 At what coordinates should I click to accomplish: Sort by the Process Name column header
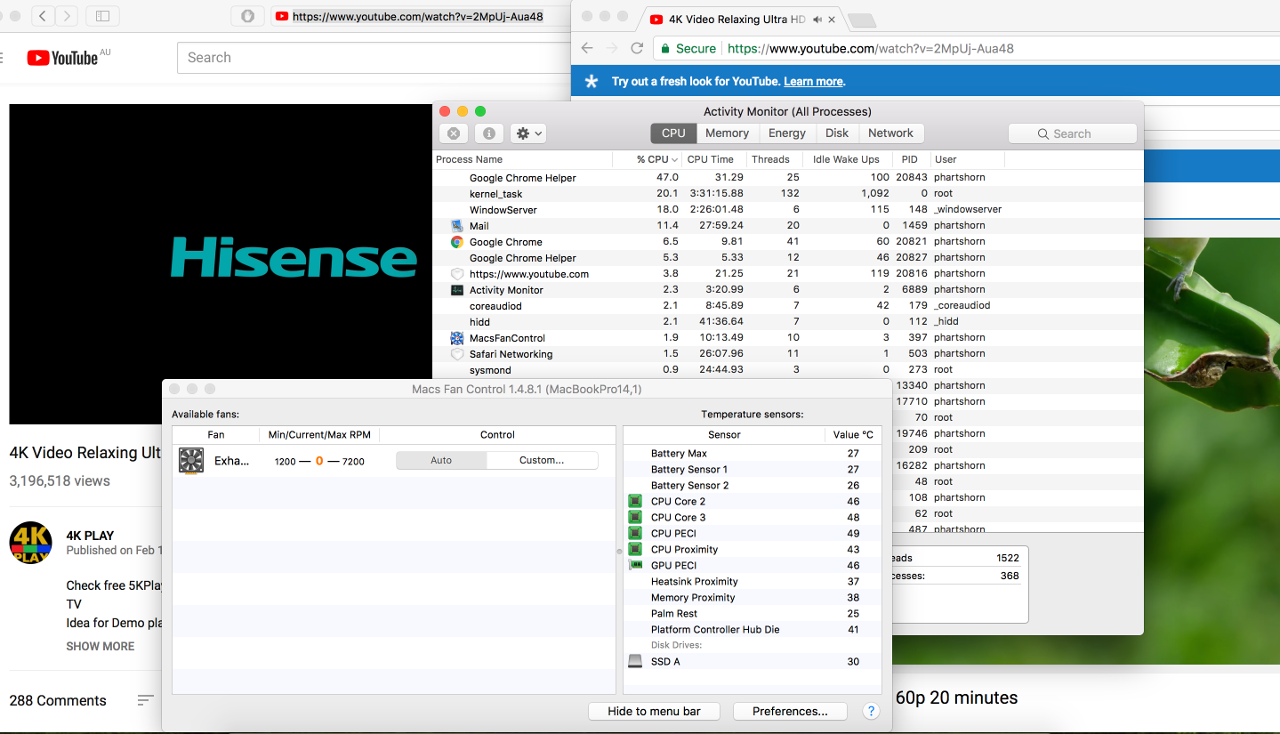click(x=523, y=159)
